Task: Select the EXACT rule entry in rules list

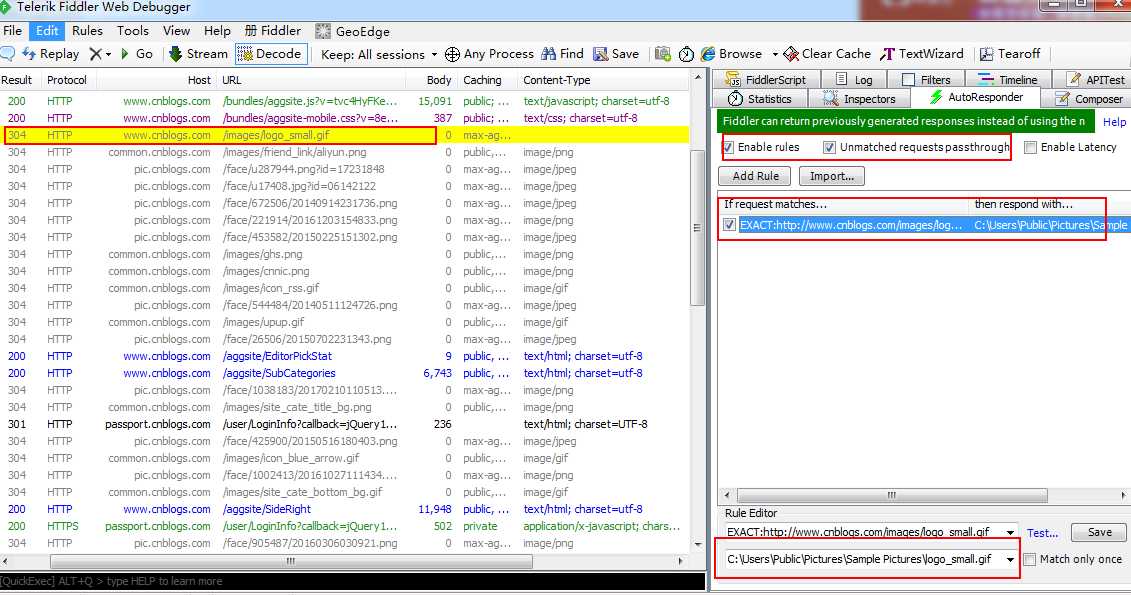Action: tap(925, 225)
